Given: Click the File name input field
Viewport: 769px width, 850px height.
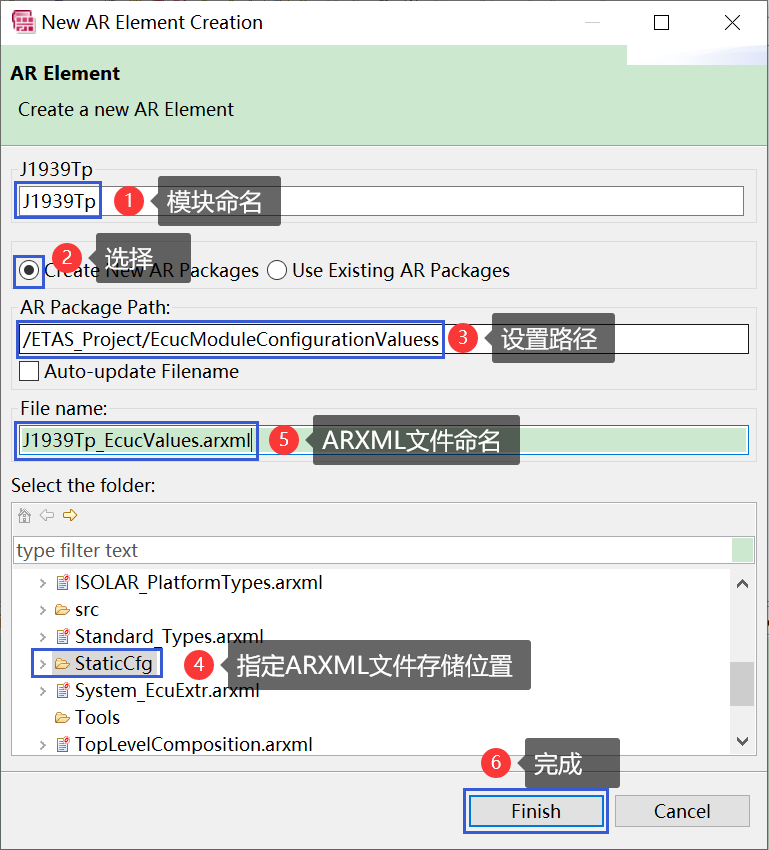Looking at the screenshot, I should (x=384, y=440).
